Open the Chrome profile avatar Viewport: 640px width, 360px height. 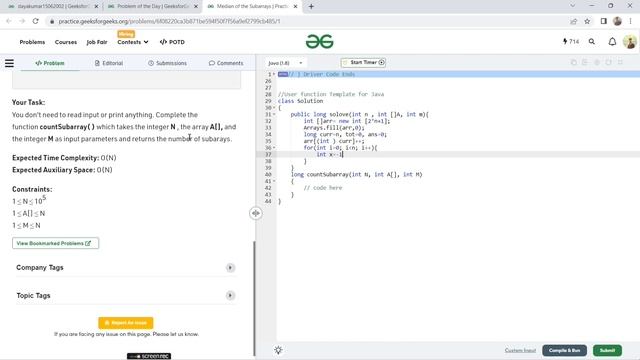tap(617, 21)
